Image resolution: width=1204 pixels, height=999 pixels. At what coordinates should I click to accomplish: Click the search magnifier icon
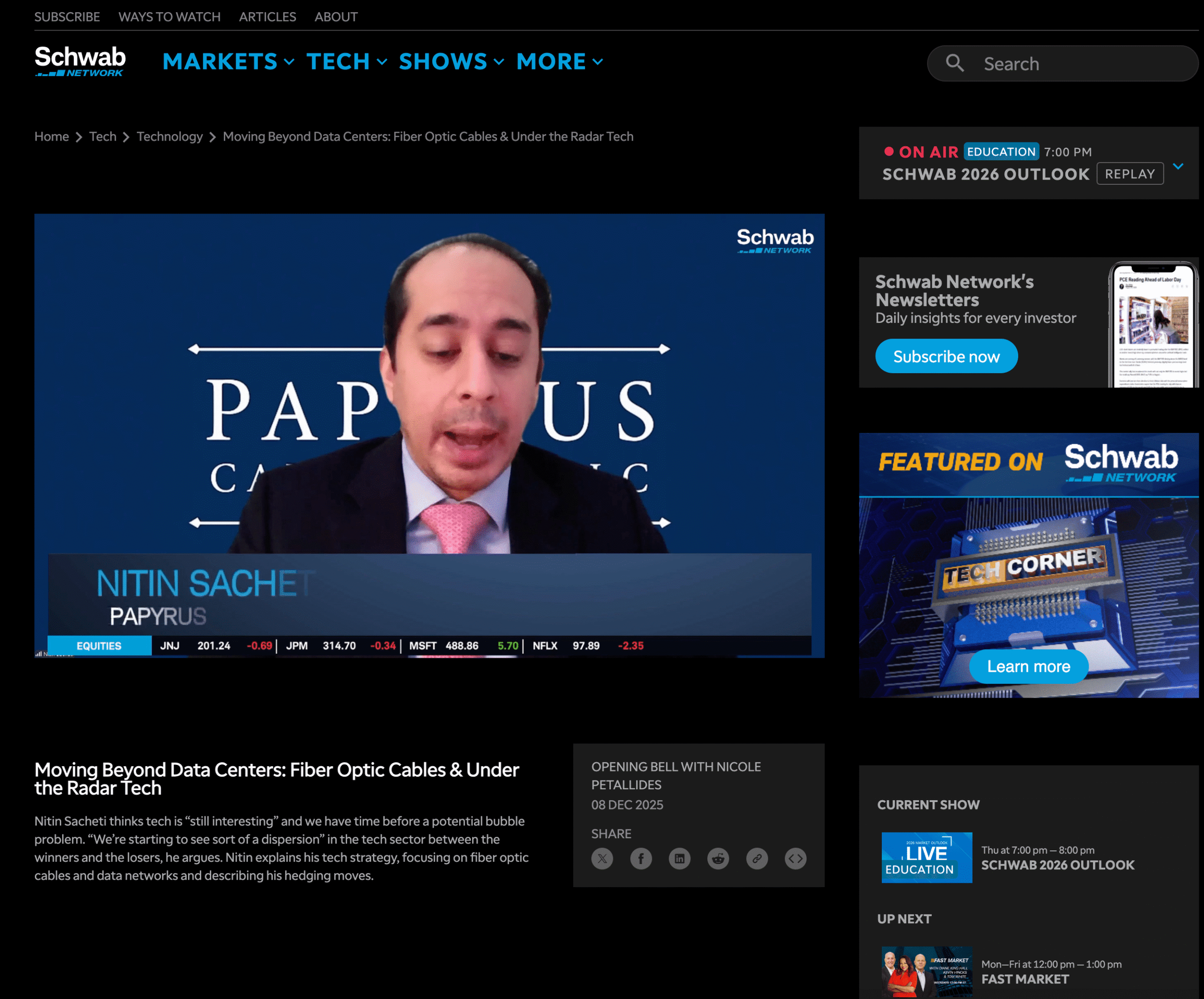[x=955, y=63]
